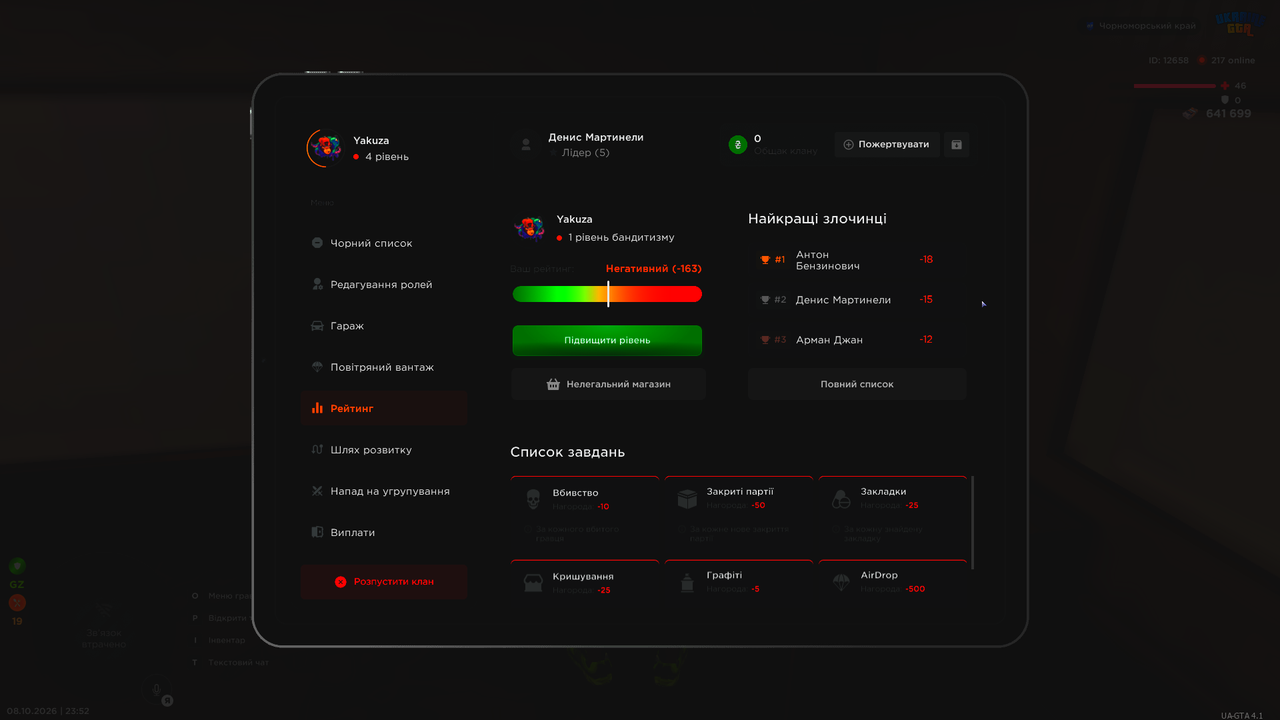This screenshot has height=720, width=1280.
Task: Select Арман Джан in ranking list
Action: click(x=829, y=340)
